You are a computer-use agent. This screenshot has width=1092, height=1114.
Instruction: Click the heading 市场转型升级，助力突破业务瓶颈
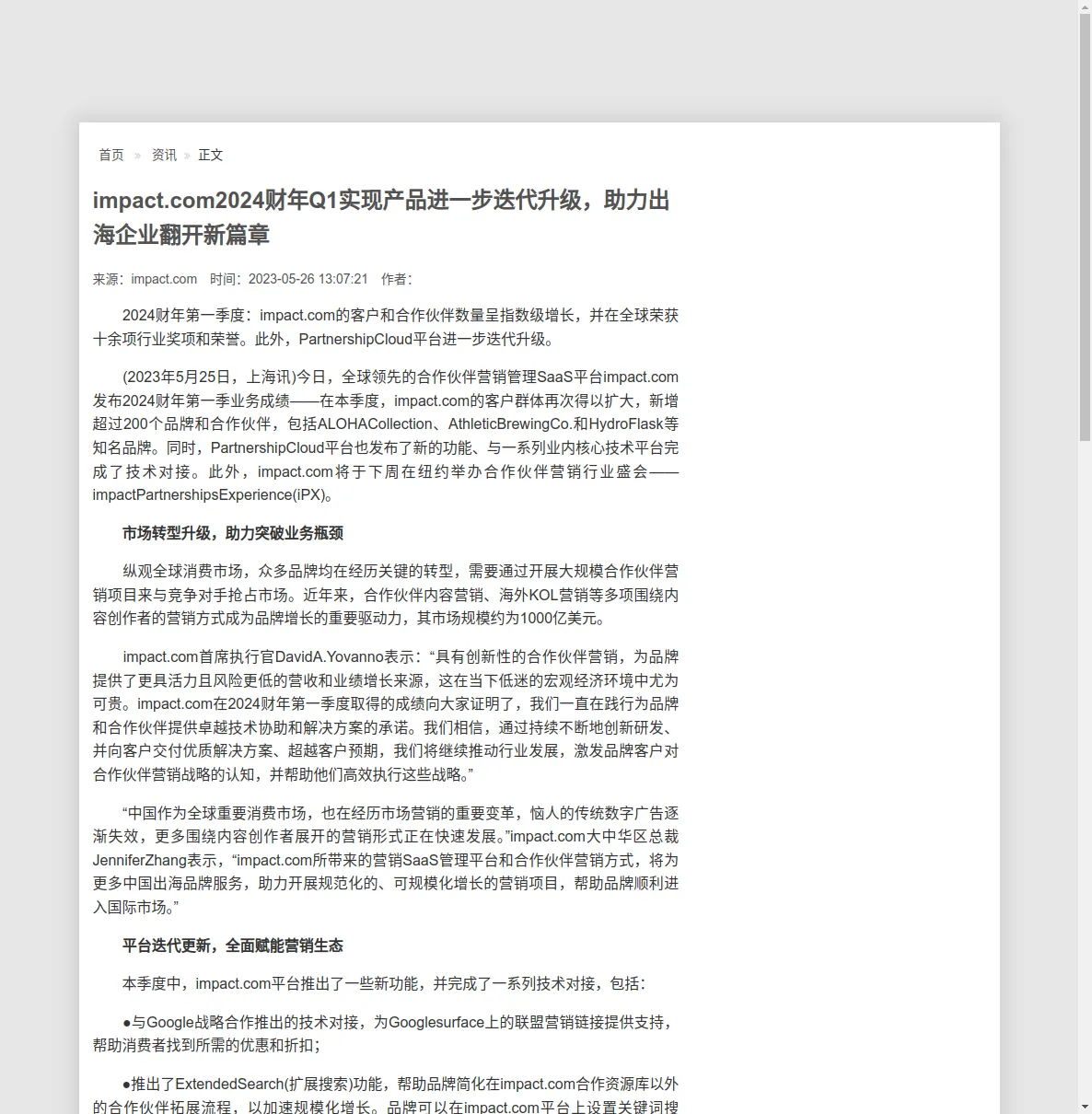[x=233, y=533]
